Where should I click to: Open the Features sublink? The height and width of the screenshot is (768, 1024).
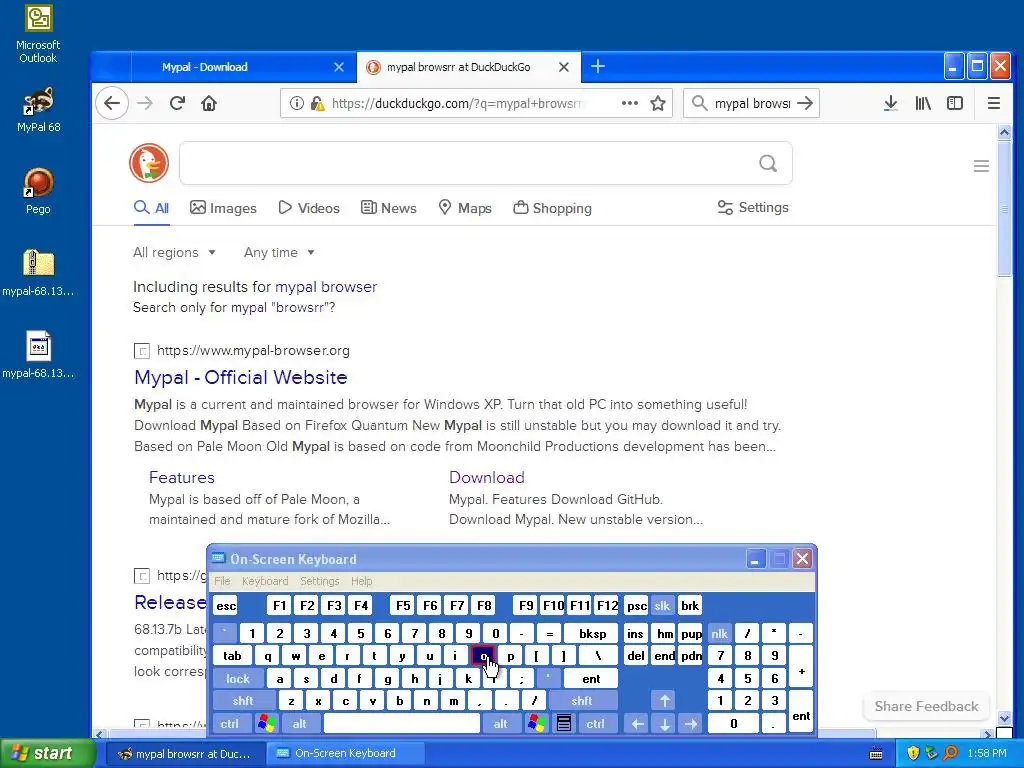(182, 477)
